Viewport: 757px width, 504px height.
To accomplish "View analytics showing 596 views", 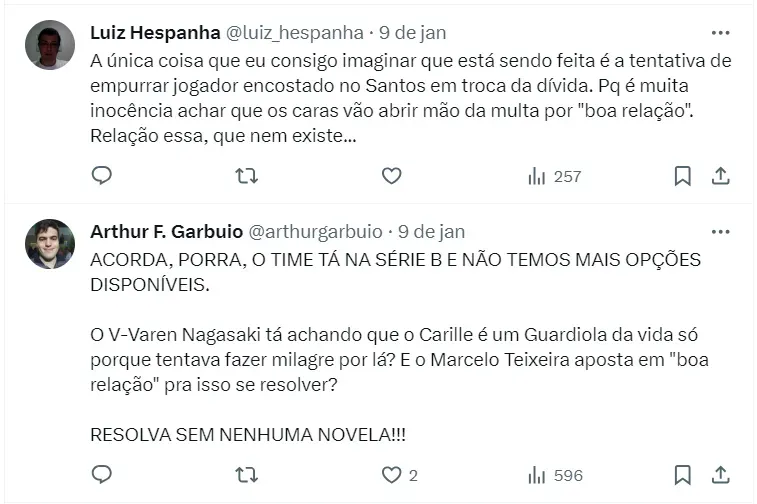I will [x=554, y=474].
